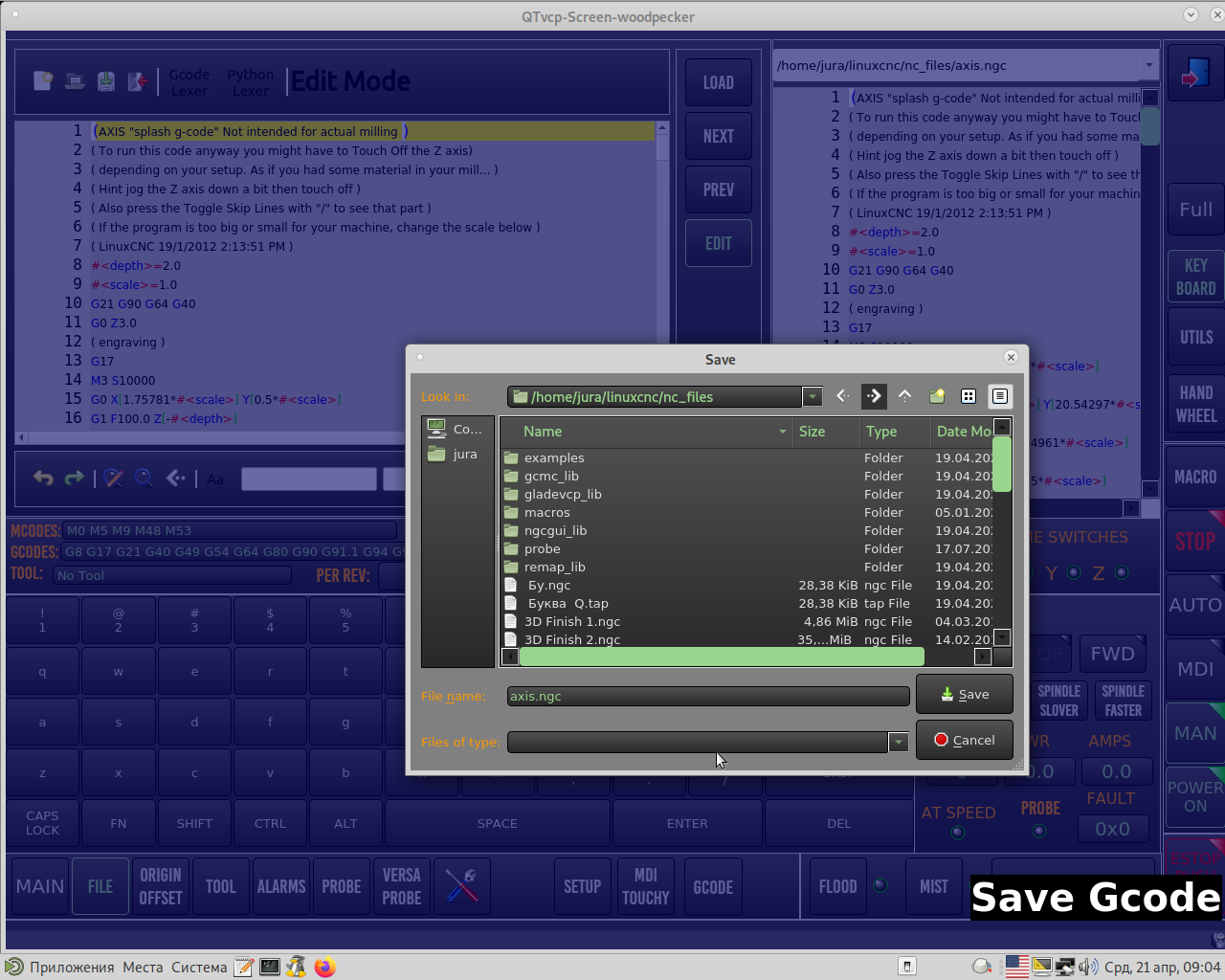Open the Files of type dropdown

(898, 742)
